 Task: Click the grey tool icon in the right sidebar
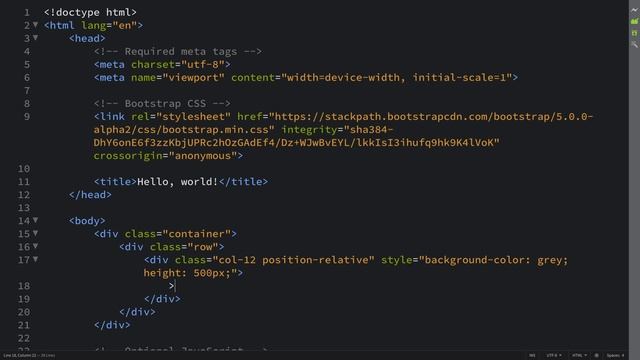tap(634, 44)
